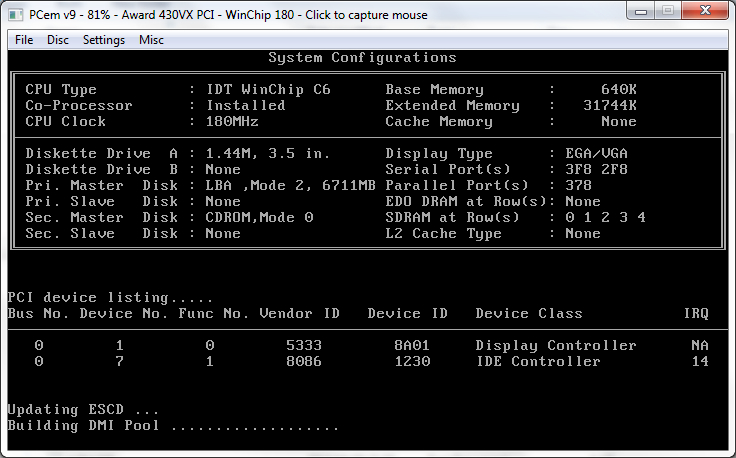
Task: Click the '640K' base memory value
Action: pos(619,89)
